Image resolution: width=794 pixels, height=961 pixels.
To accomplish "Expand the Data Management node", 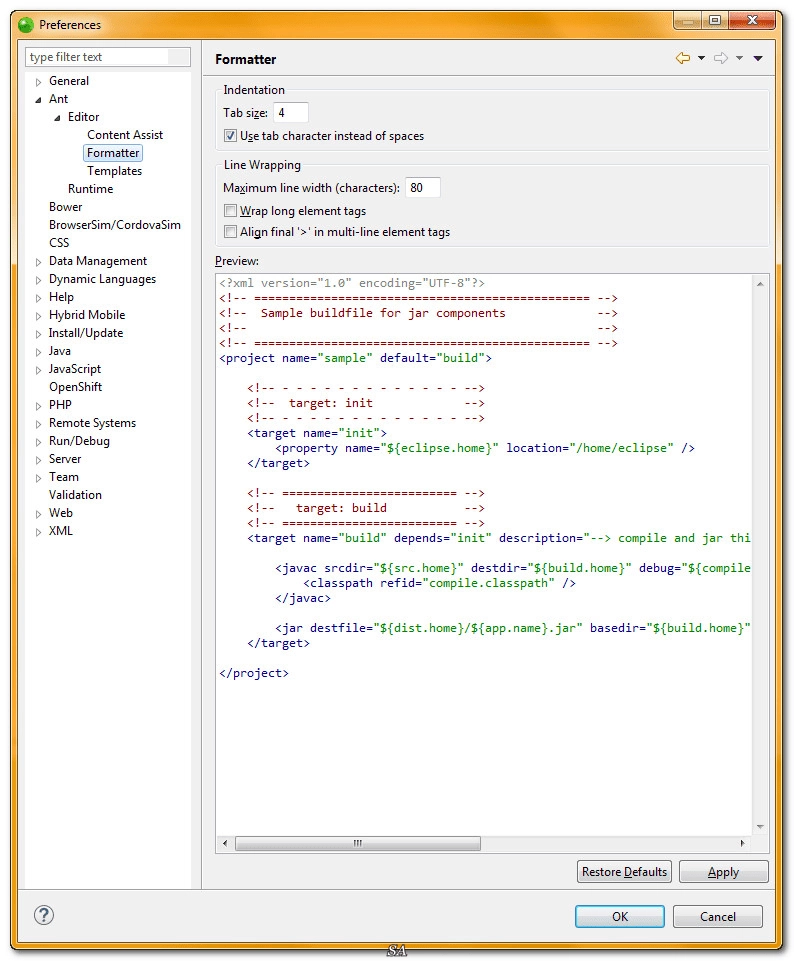I will [38, 262].
